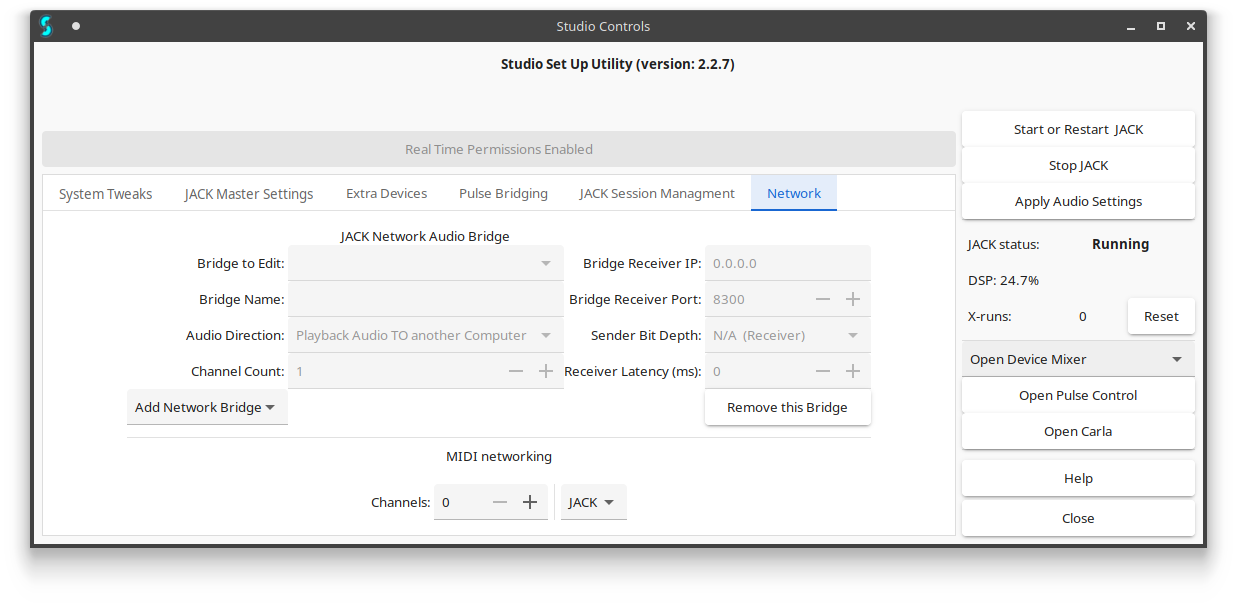Increase Channel Count with plus icon

coord(546,371)
